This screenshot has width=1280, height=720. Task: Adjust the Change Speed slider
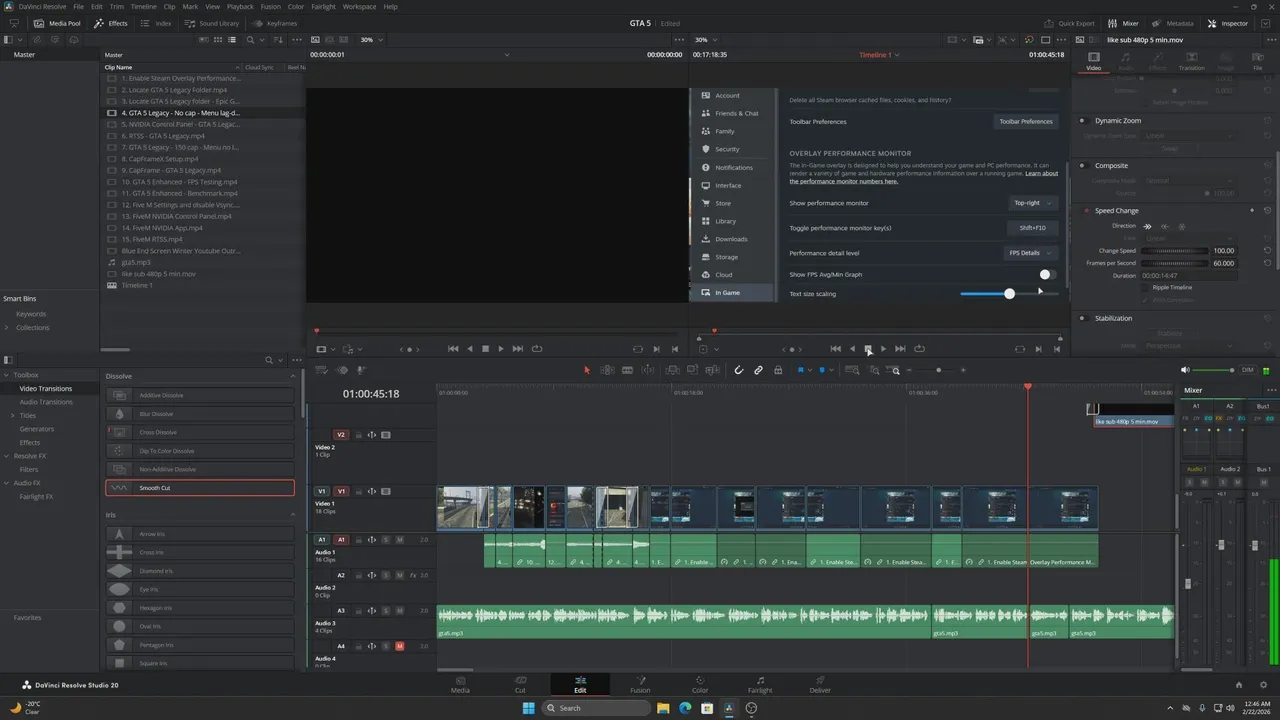pos(1176,251)
